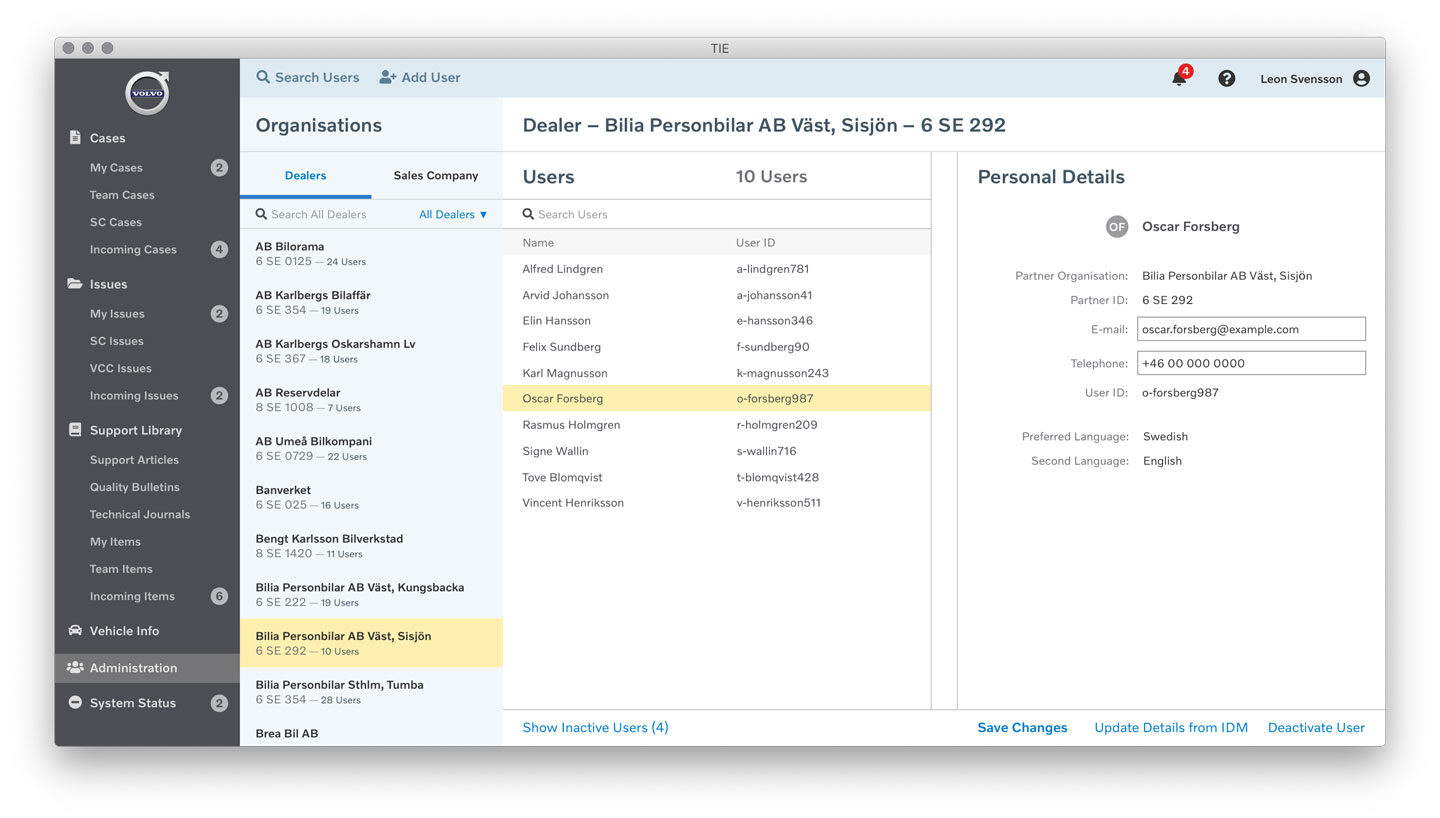Image resolution: width=1440 pixels, height=818 pixels.
Task: Select dealer AB Umeå Bilkompani
Action: point(371,449)
